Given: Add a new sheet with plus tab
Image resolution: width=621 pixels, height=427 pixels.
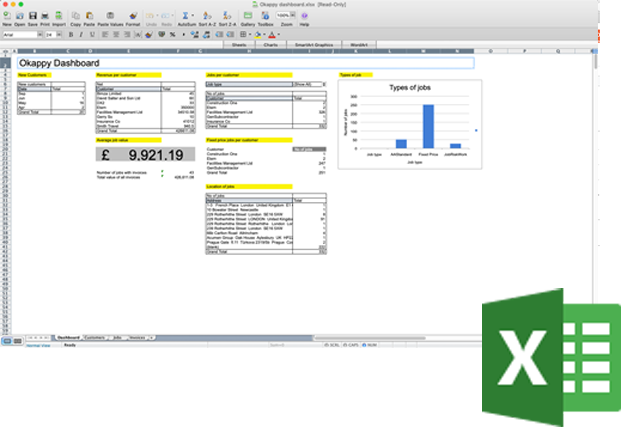Looking at the screenshot, I should tap(151, 337).
